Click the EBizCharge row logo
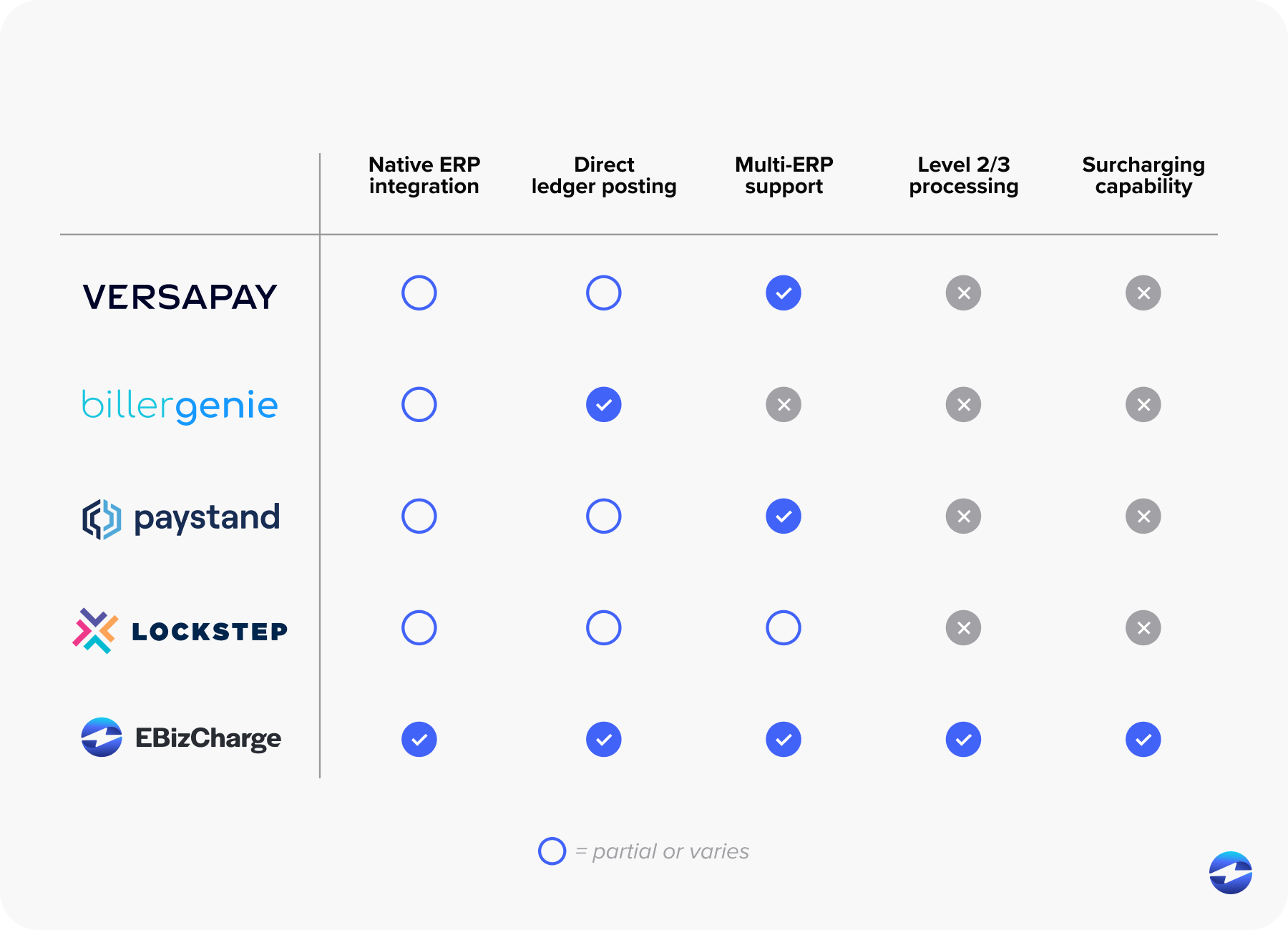Screen dimensions: 1288x930 pyautogui.click(x=181, y=738)
